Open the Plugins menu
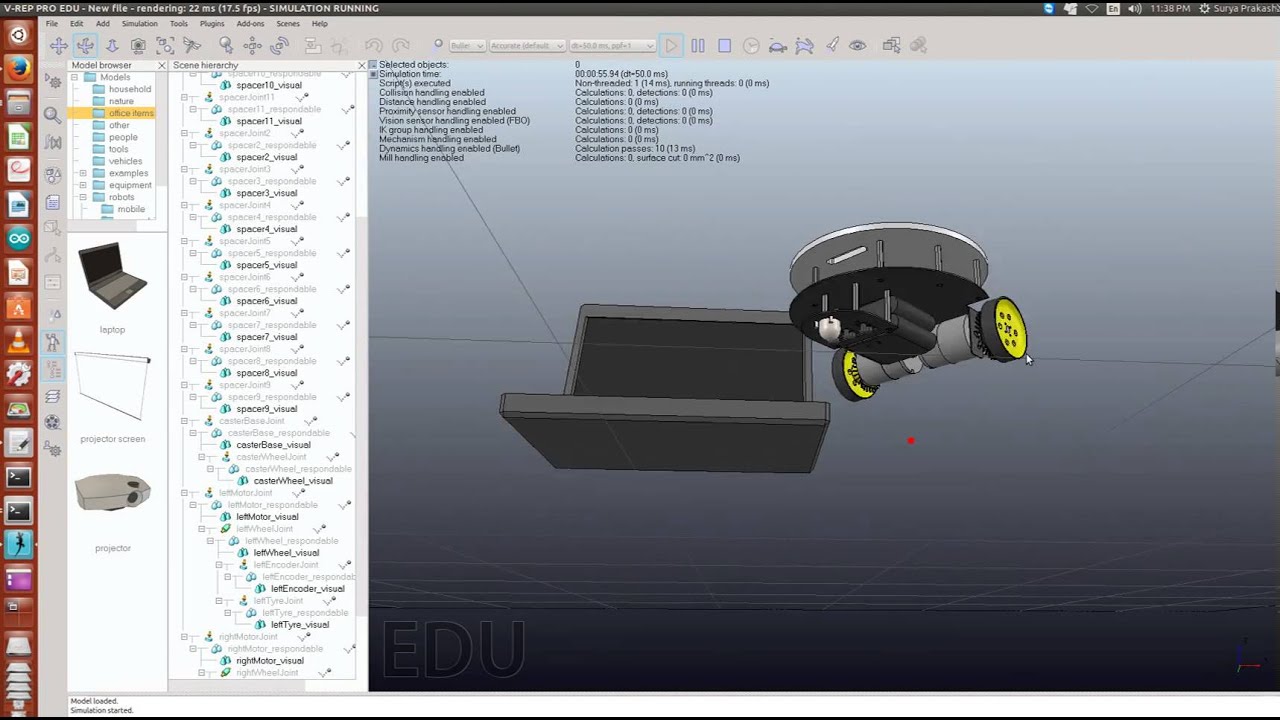 pos(211,23)
